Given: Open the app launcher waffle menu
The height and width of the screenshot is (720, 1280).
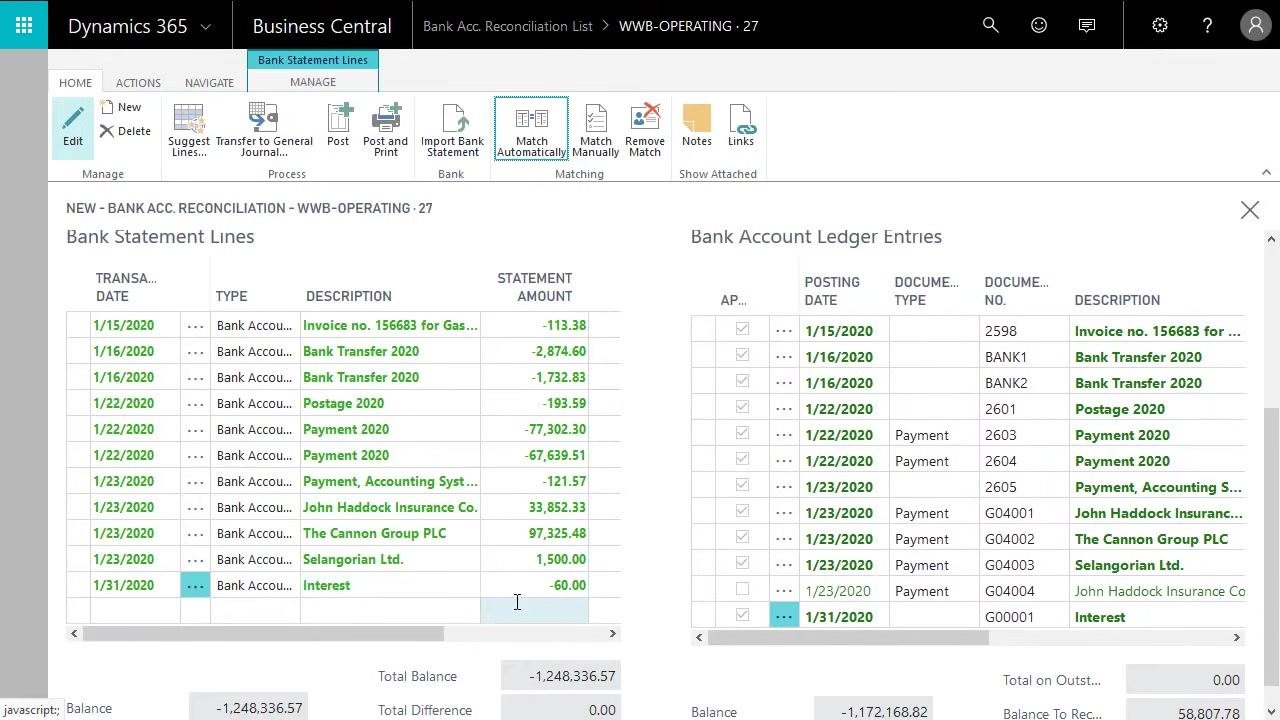Looking at the screenshot, I should (24, 25).
